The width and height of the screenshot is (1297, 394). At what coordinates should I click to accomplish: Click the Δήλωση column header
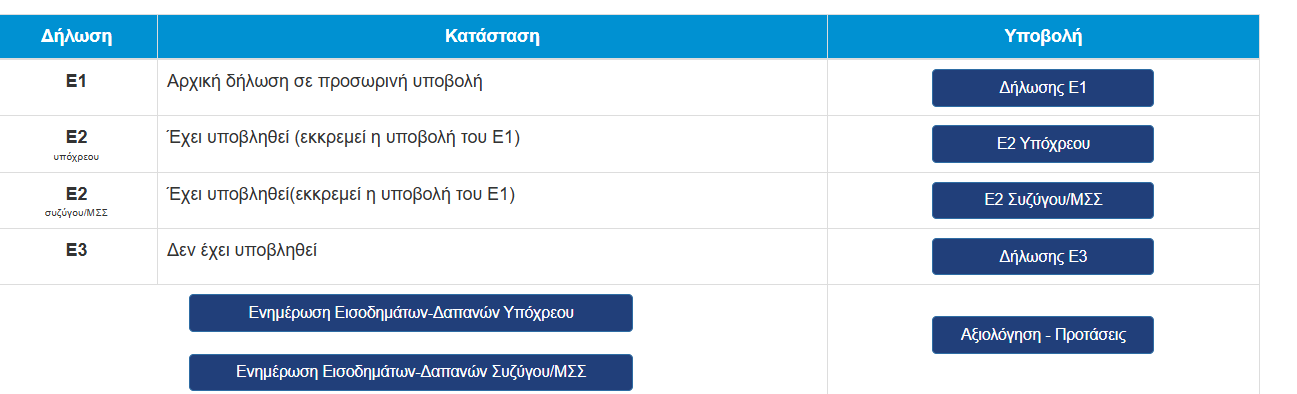point(77,37)
